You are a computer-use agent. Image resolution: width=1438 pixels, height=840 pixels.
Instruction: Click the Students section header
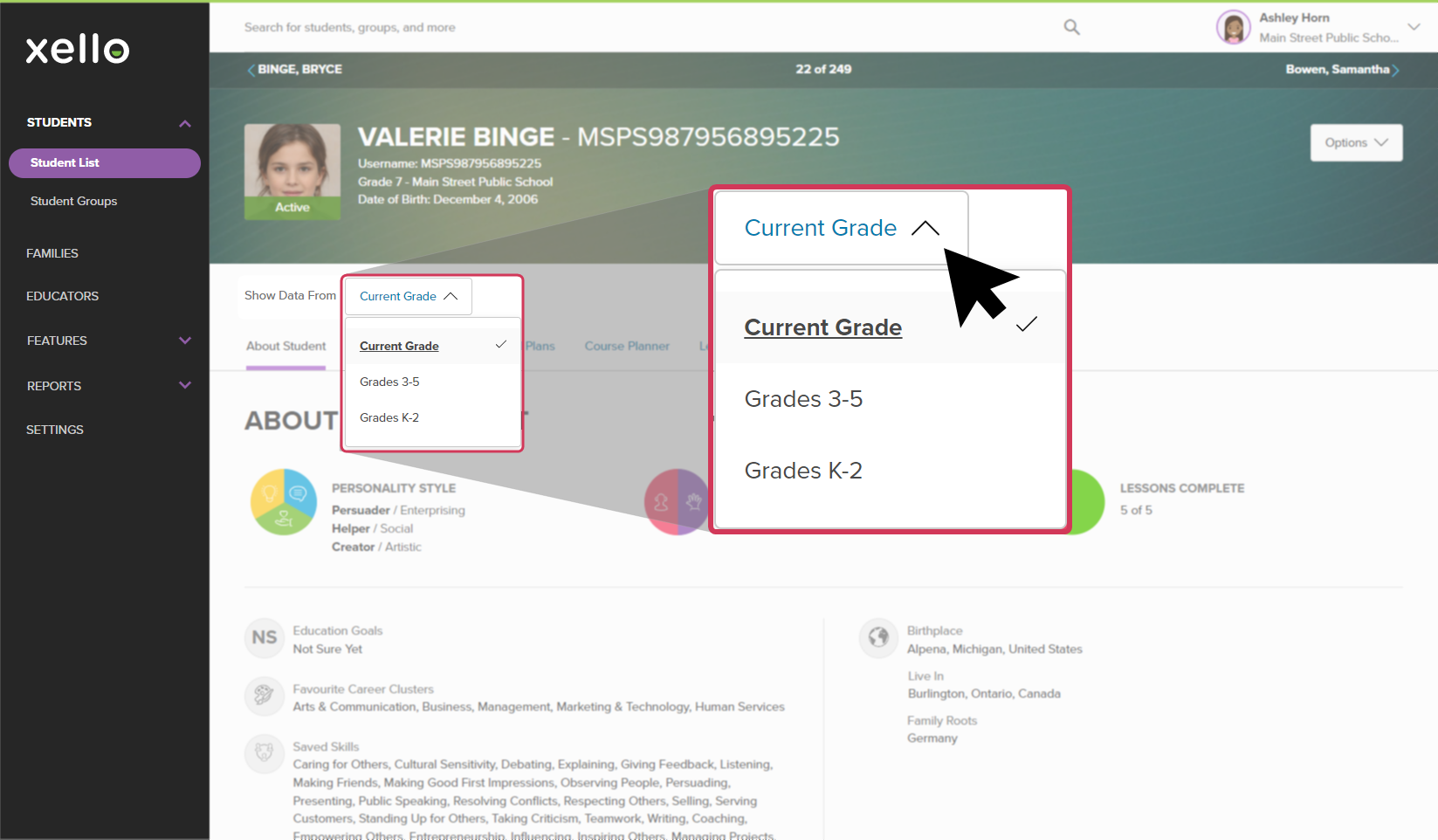pos(59,122)
